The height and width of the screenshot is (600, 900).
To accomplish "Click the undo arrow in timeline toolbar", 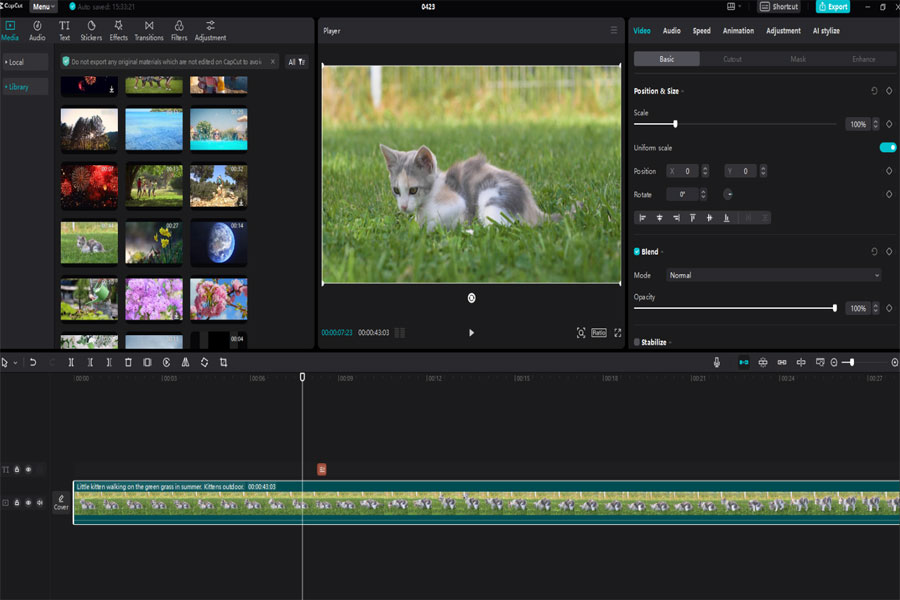I will [x=33, y=362].
